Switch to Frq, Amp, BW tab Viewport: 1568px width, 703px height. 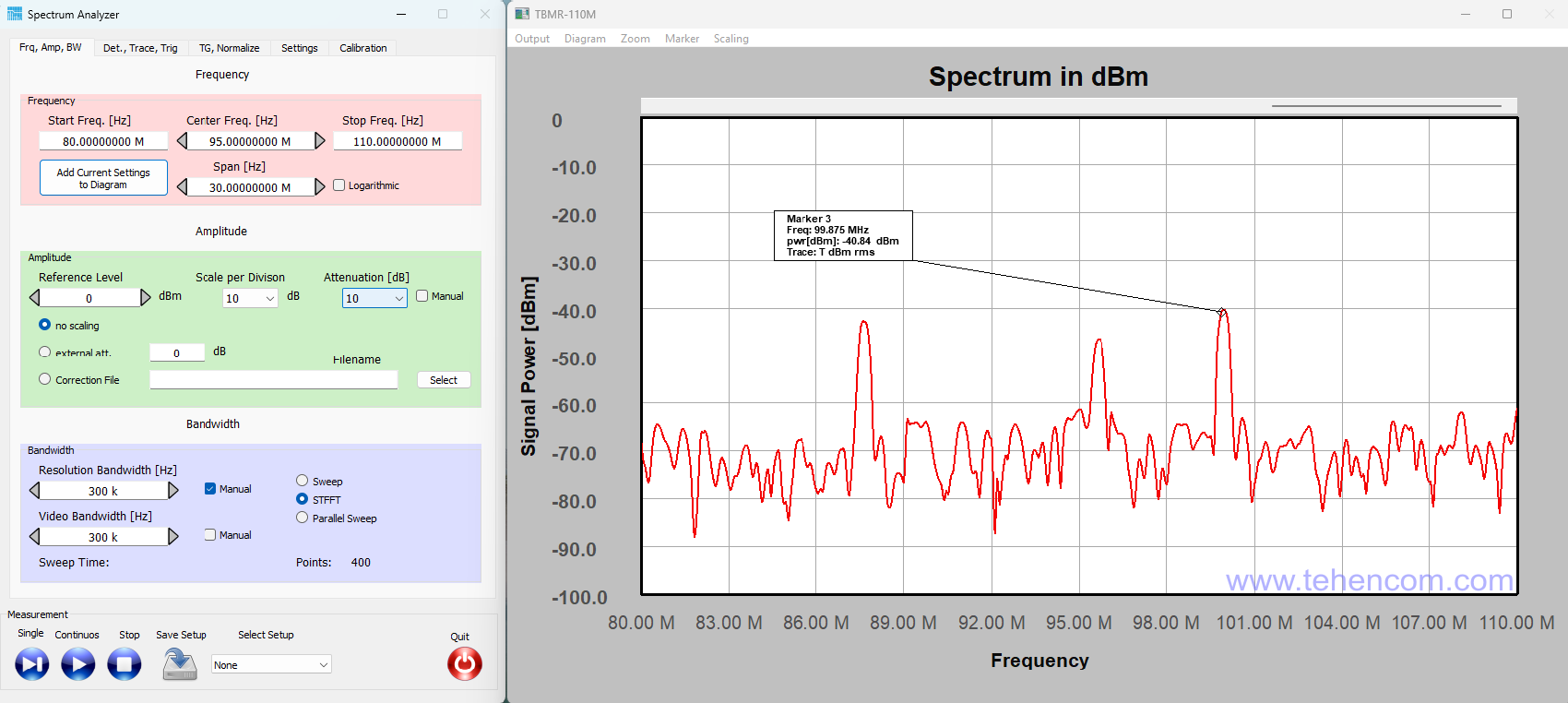[51, 47]
